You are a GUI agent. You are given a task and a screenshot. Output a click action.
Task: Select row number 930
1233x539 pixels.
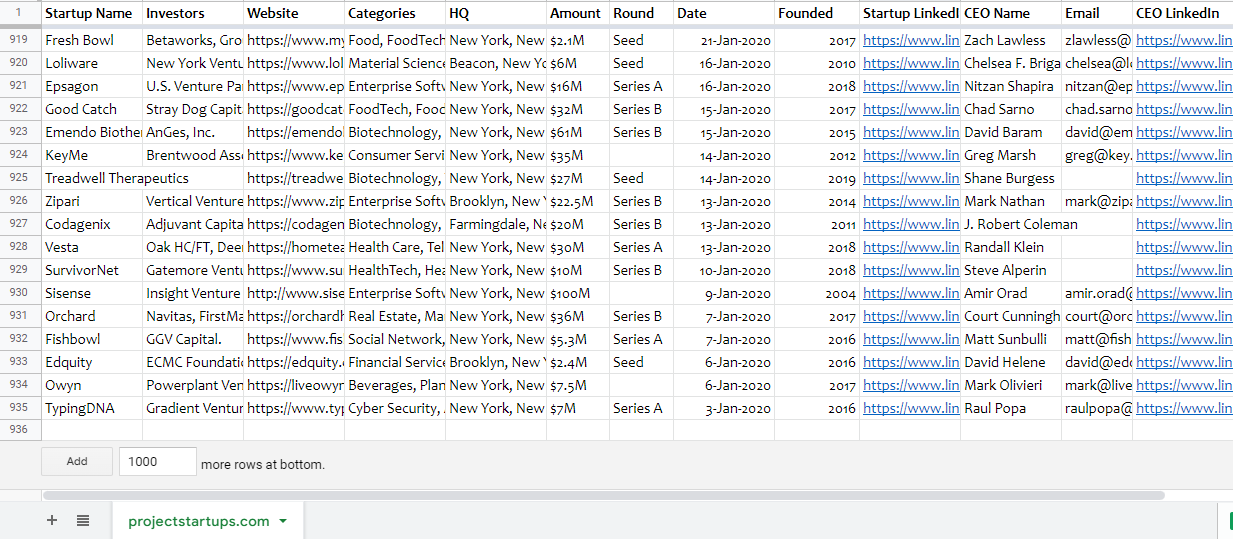point(20,293)
